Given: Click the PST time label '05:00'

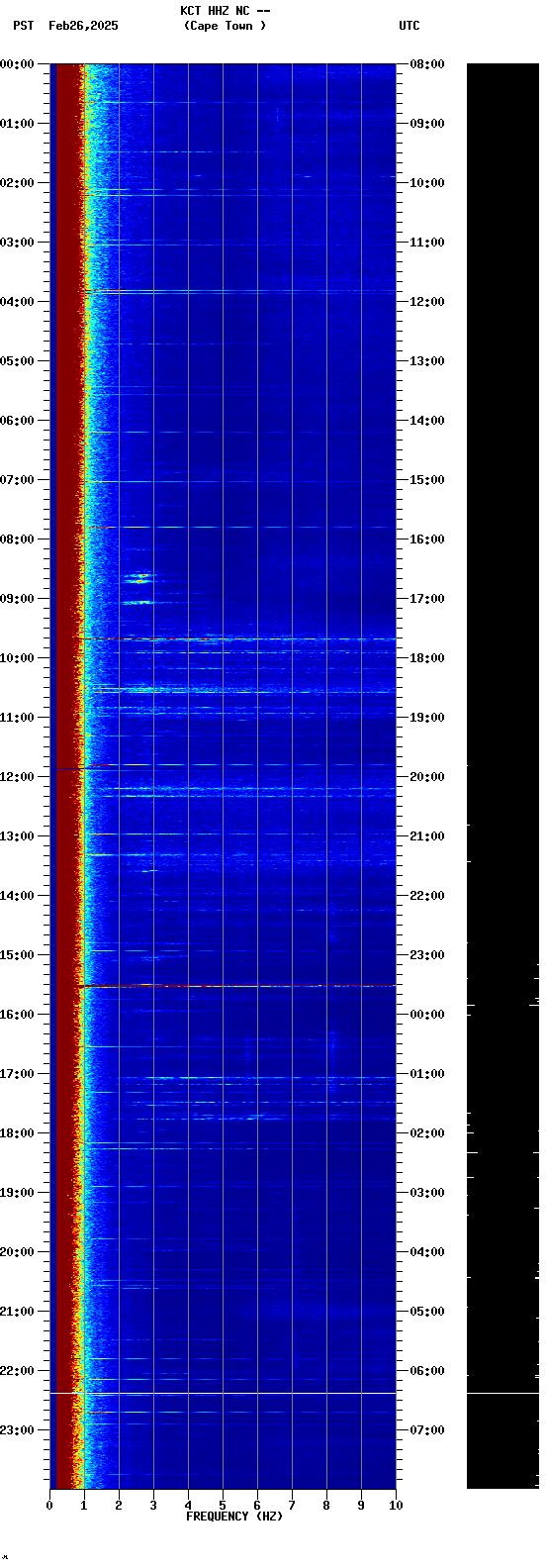Looking at the screenshot, I should (x=17, y=361).
